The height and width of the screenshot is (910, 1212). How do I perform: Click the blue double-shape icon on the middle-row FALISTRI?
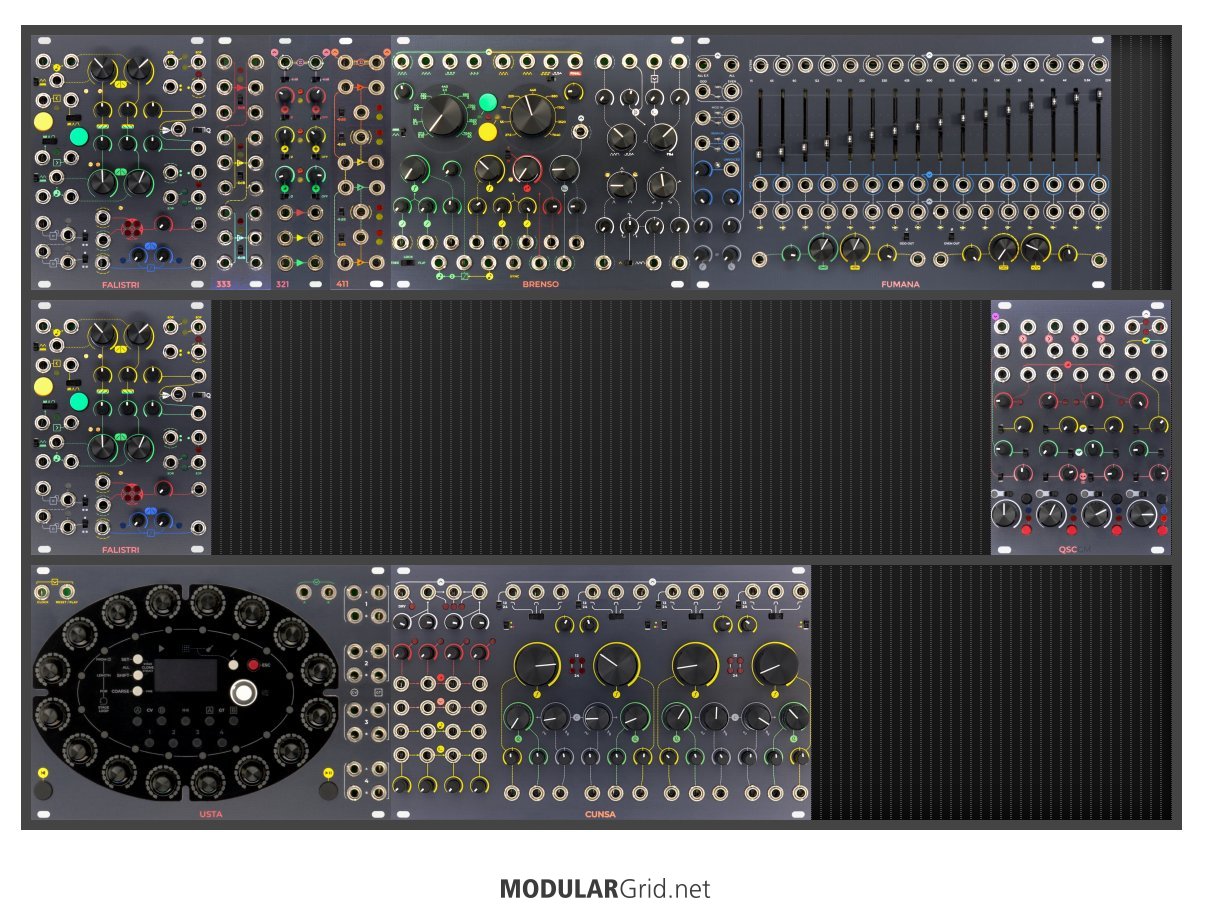[151, 511]
